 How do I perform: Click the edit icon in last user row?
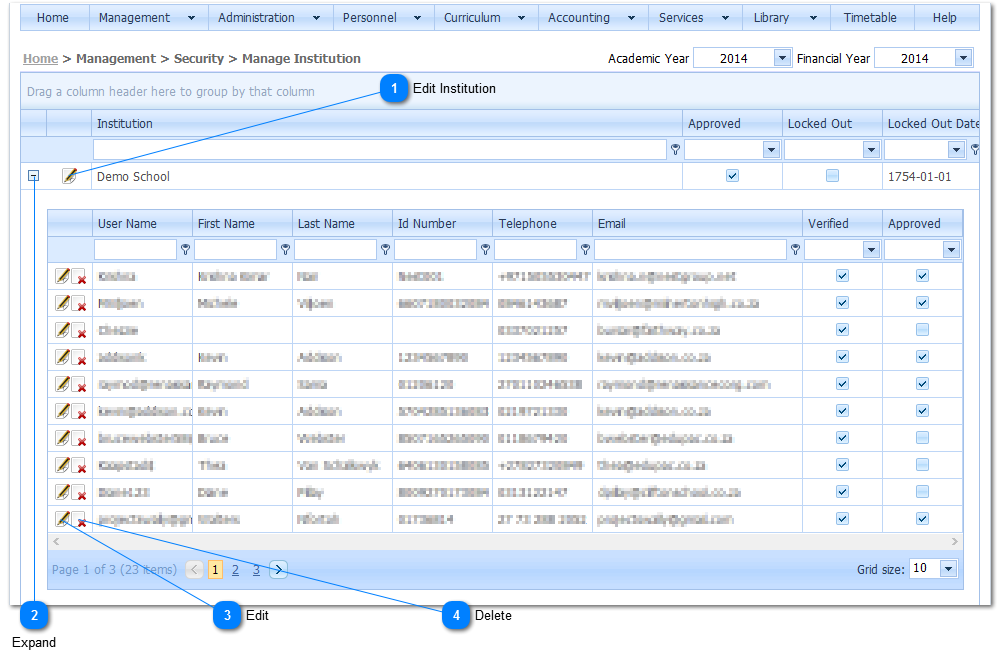62,518
